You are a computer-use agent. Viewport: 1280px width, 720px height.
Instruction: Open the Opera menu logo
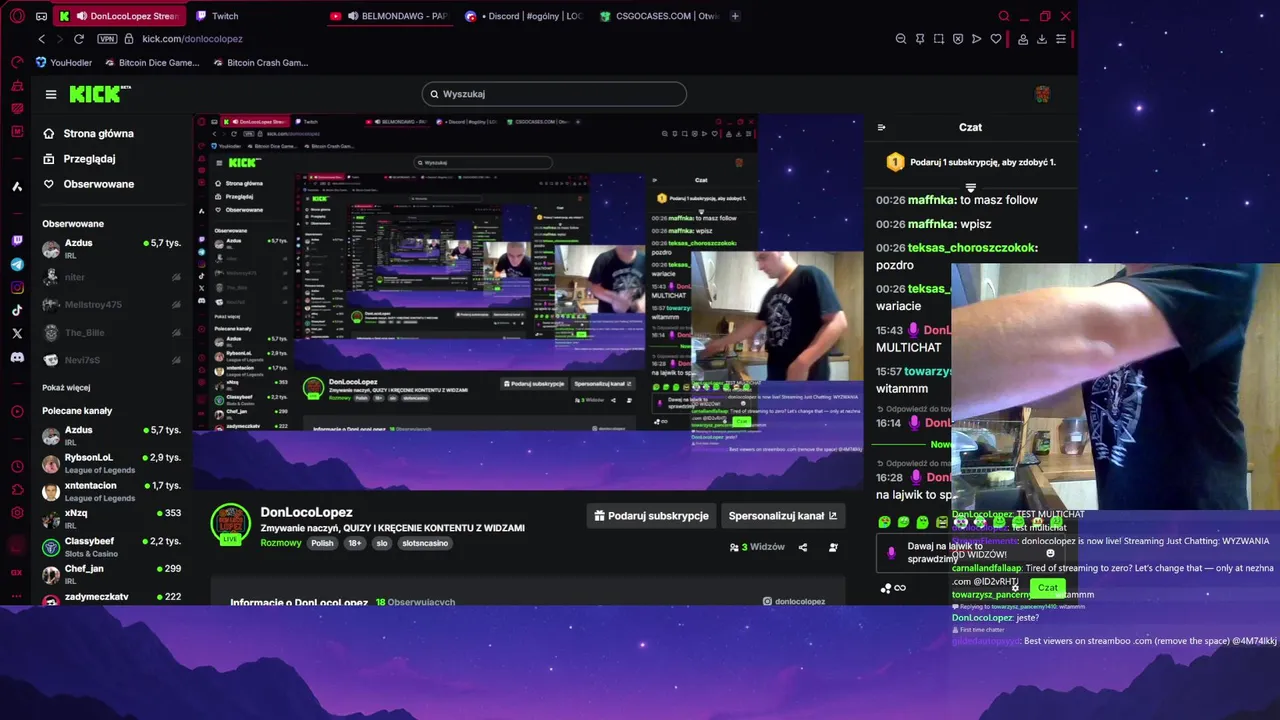17,16
